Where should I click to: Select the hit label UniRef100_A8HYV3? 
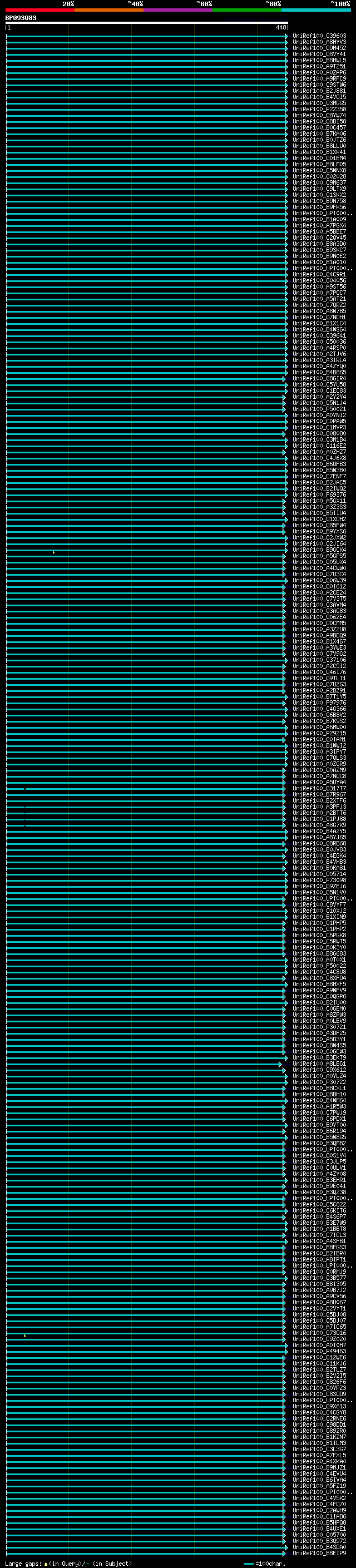(319, 42)
